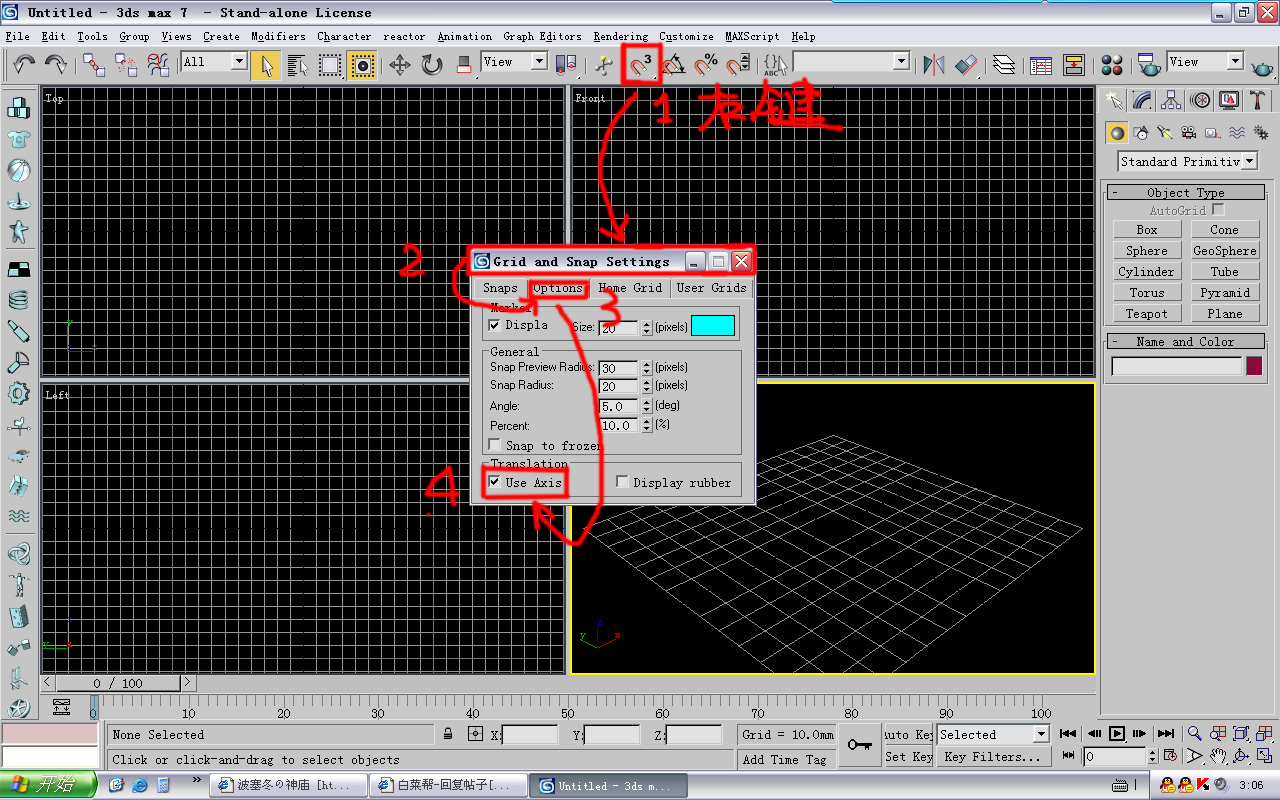The width and height of the screenshot is (1280, 800).
Task: Click the Cylinder primitive button
Action: (x=1147, y=271)
